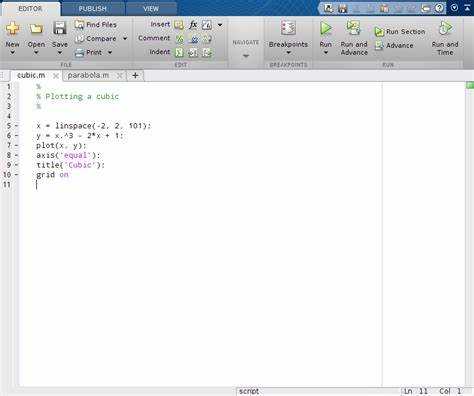
Task: Expand the Save dropdown arrow
Action: point(60,53)
